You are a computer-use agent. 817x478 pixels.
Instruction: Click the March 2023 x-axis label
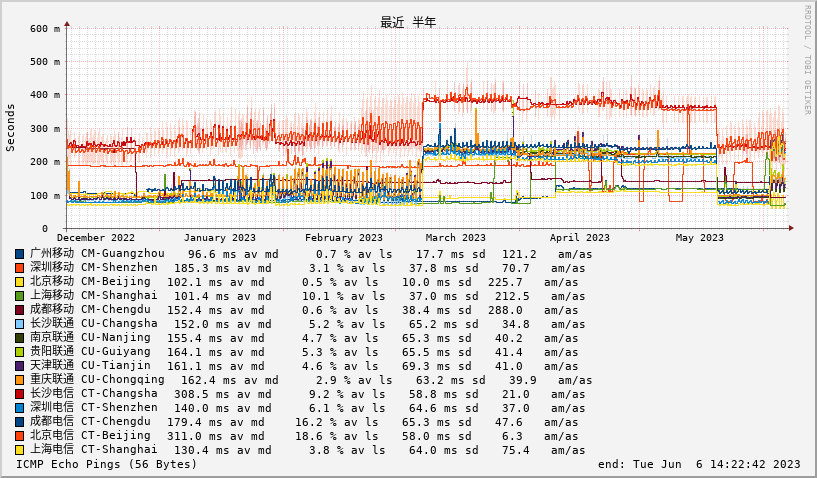(x=455, y=238)
